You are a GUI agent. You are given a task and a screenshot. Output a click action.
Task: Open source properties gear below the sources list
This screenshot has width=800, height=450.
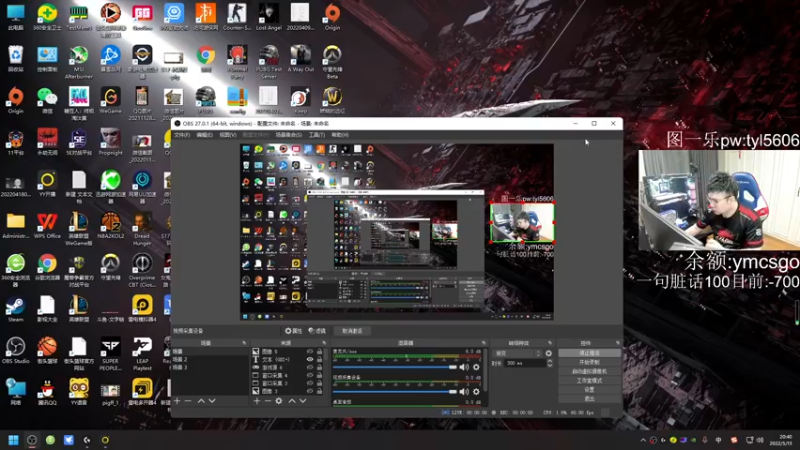(279, 401)
